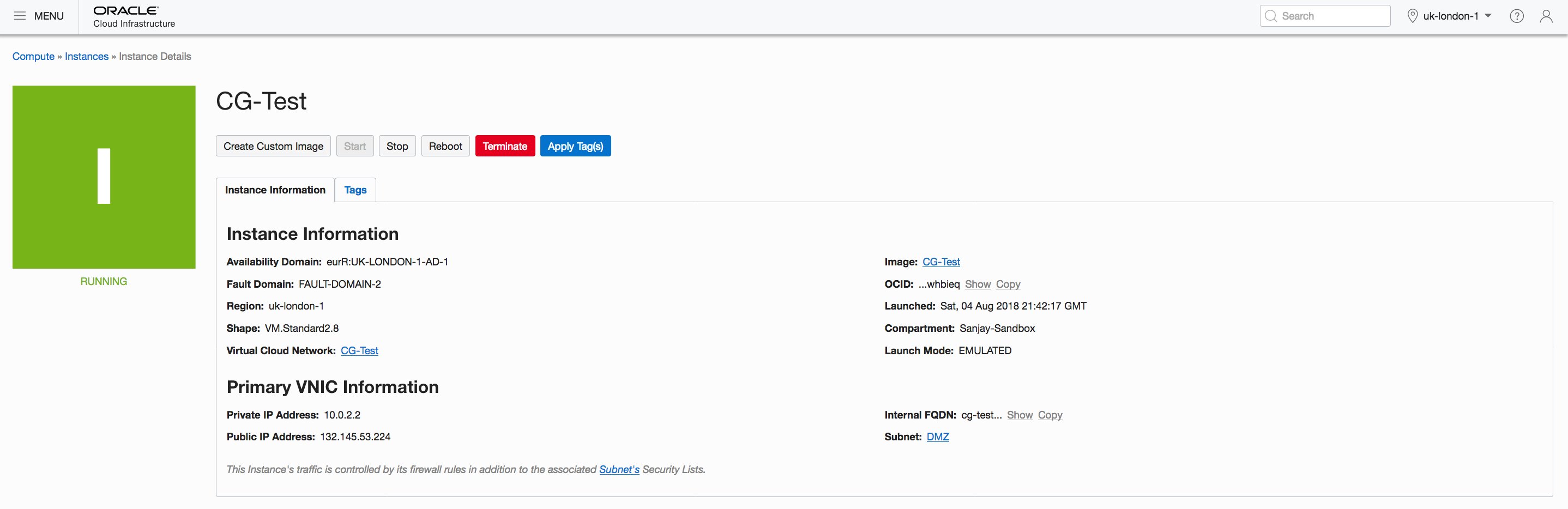The width and height of the screenshot is (1568, 509).
Task: Click into the Search field
Action: (1325, 16)
